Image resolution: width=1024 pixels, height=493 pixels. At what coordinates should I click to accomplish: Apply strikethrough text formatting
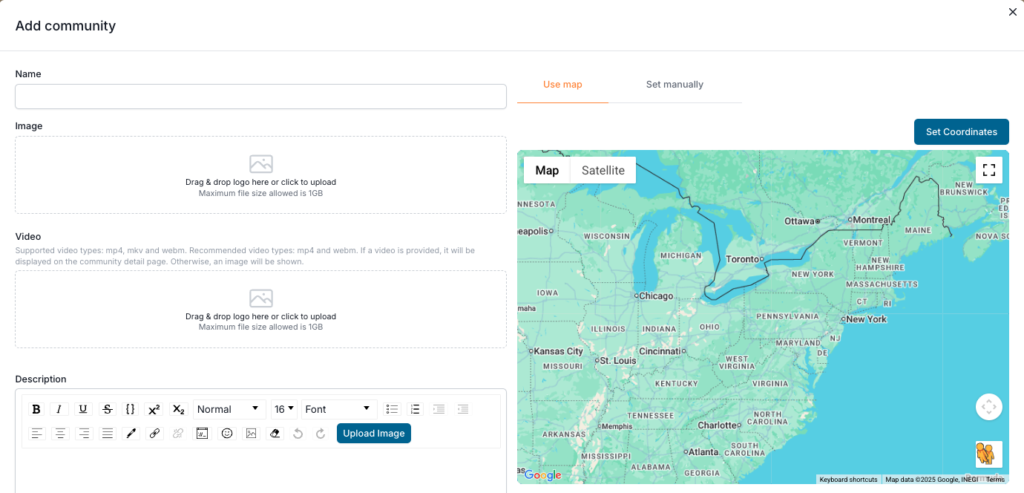coord(107,409)
